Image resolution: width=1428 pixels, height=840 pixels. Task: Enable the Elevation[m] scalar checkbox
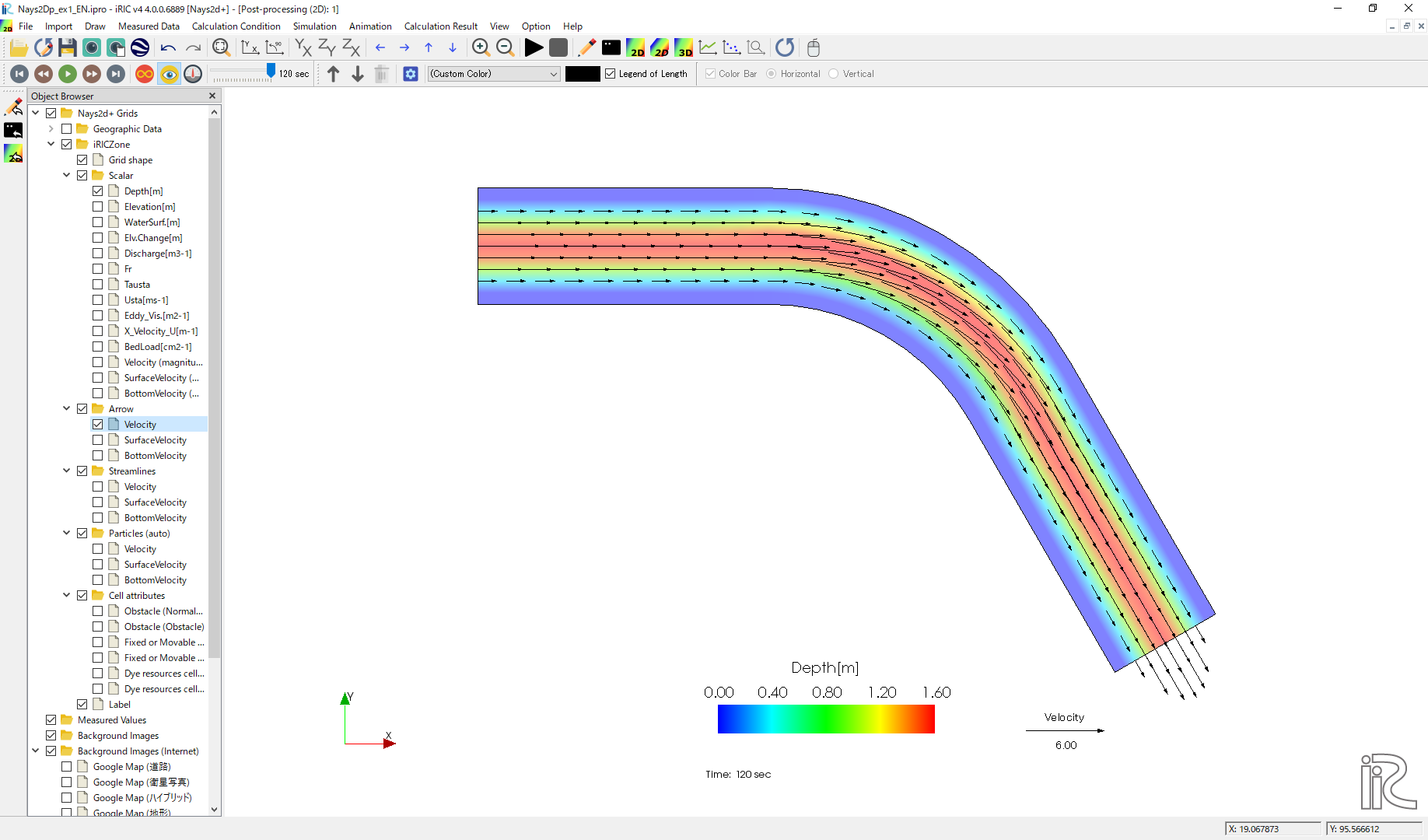[97, 207]
